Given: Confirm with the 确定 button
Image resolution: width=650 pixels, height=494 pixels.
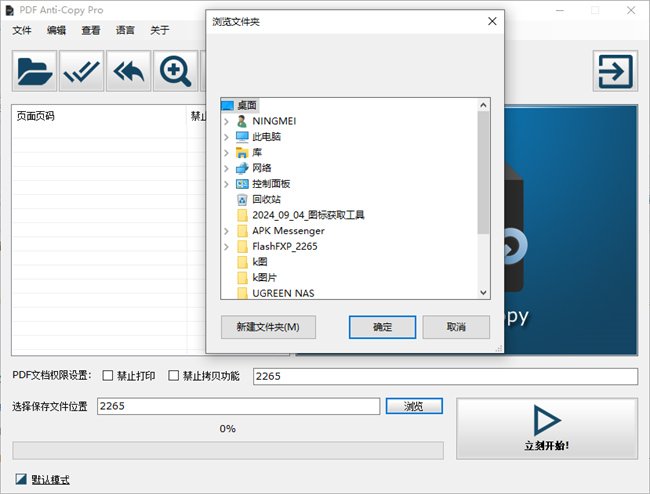Looking at the screenshot, I should point(382,327).
